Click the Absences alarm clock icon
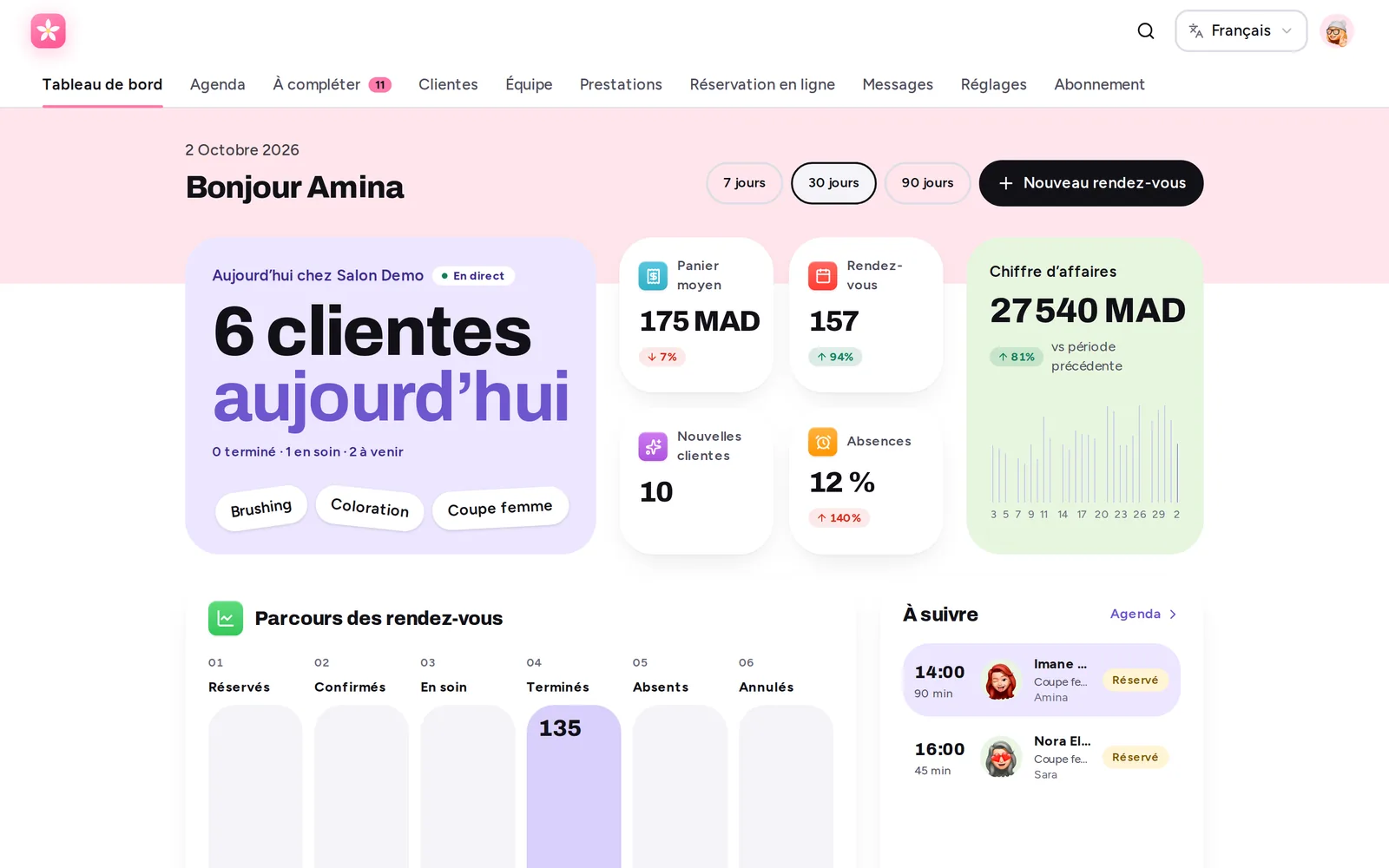1389x868 pixels. 823,442
